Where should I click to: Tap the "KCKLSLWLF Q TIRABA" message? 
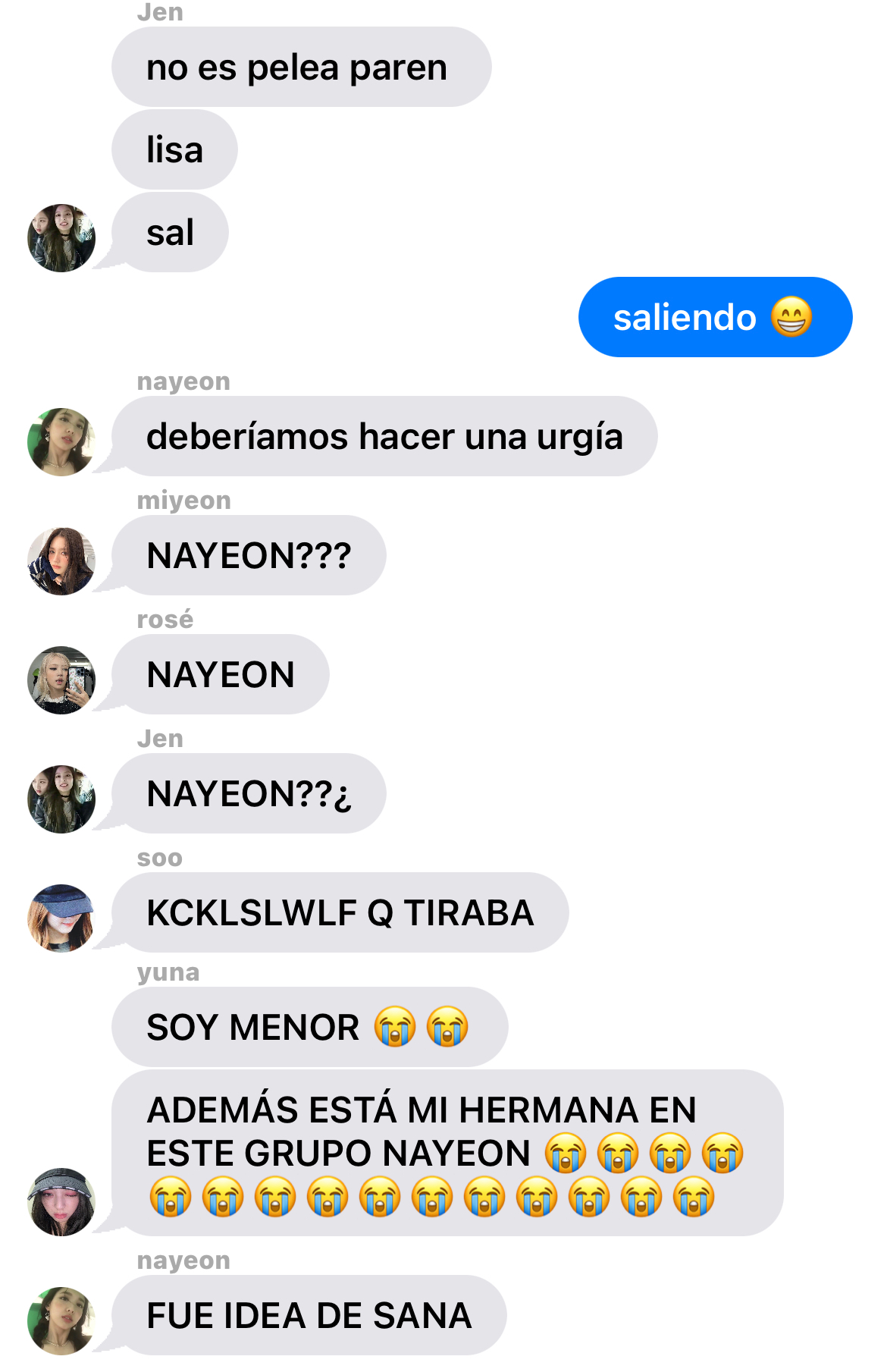[340, 912]
